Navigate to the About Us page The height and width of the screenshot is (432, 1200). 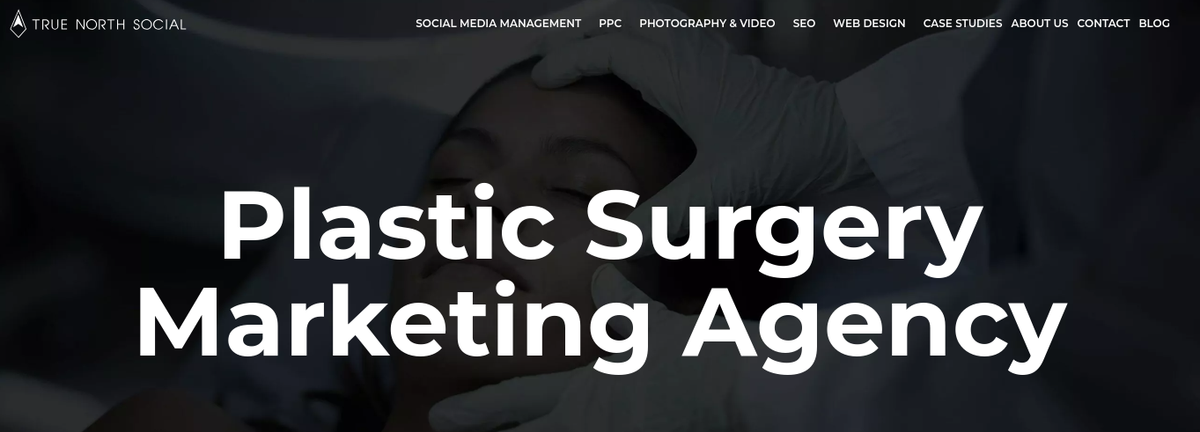coord(1039,23)
